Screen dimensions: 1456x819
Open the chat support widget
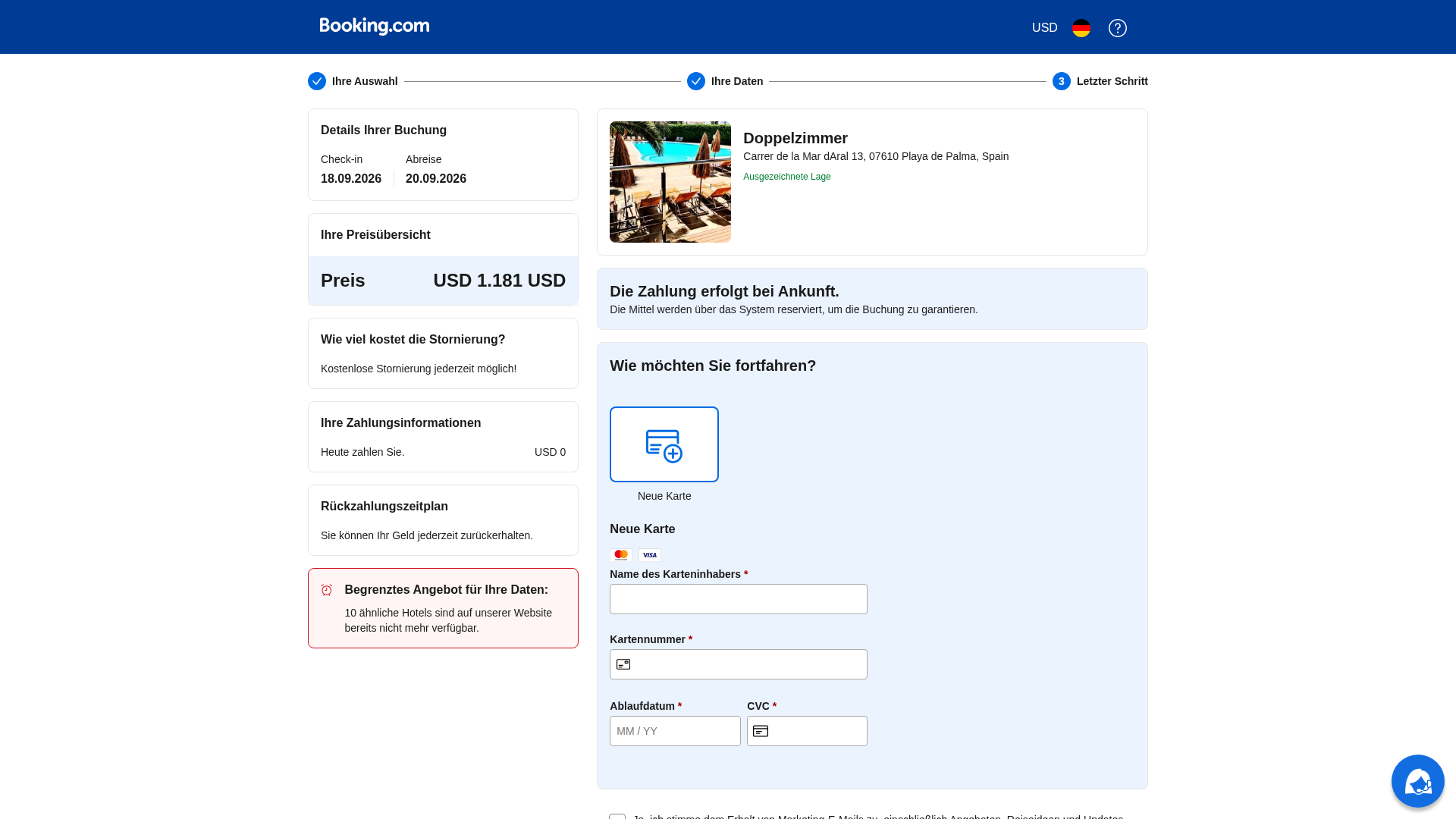click(1417, 781)
